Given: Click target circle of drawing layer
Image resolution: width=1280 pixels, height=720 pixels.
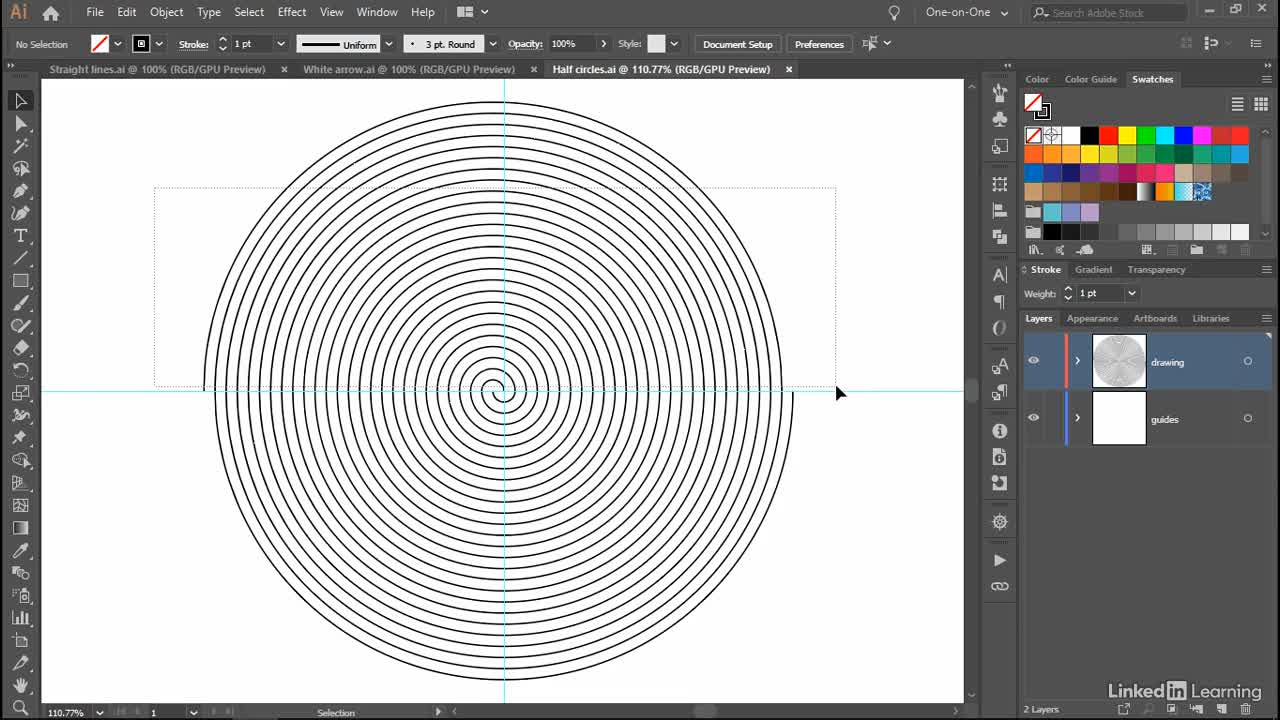Looking at the screenshot, I should [x=1247, y=361].
